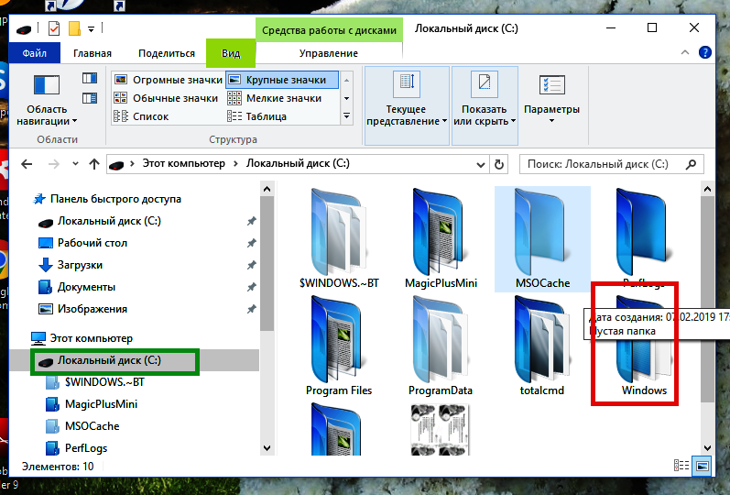The width and height of the screenshot is (730, 495).
Task: Click navigation pane scroll down arrow
Action: tap(267, 448)
